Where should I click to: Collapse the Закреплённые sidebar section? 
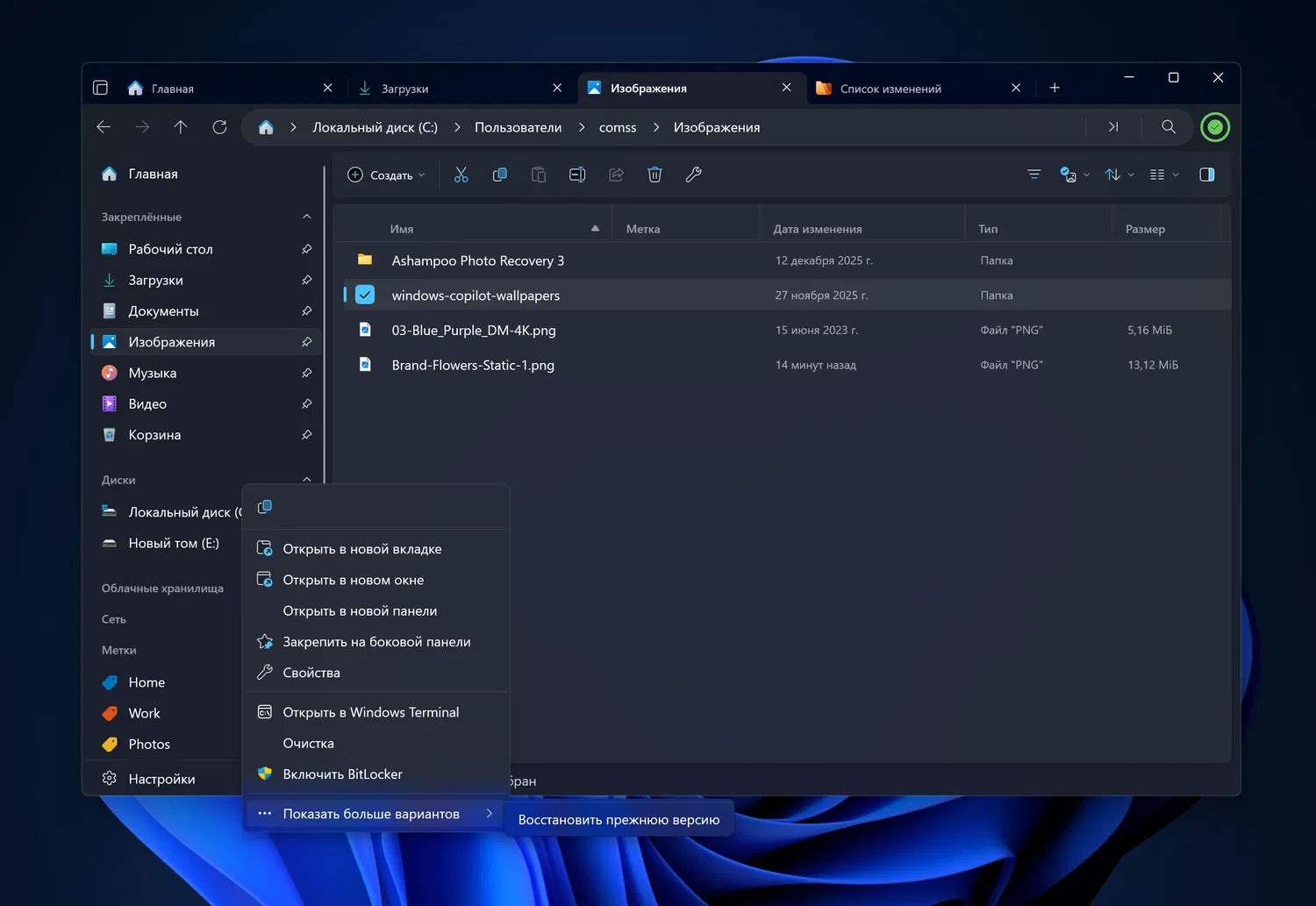306,217
